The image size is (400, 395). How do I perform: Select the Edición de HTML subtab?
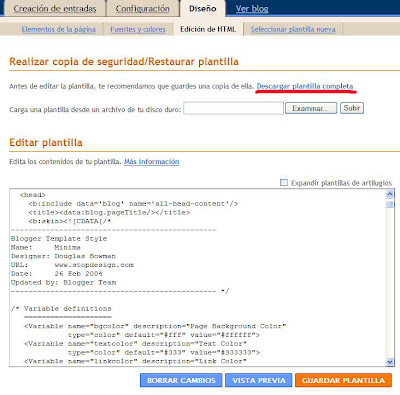point(208,29)
